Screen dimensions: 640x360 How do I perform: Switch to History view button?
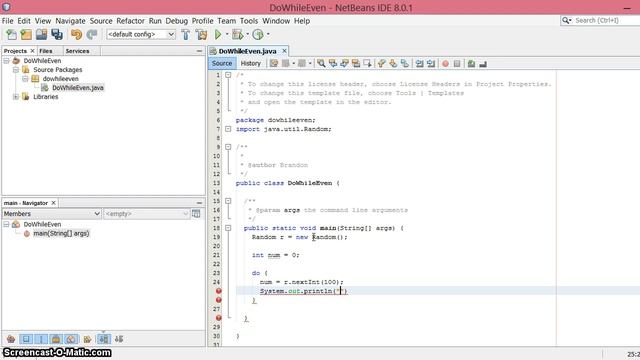tap(250, 64)
